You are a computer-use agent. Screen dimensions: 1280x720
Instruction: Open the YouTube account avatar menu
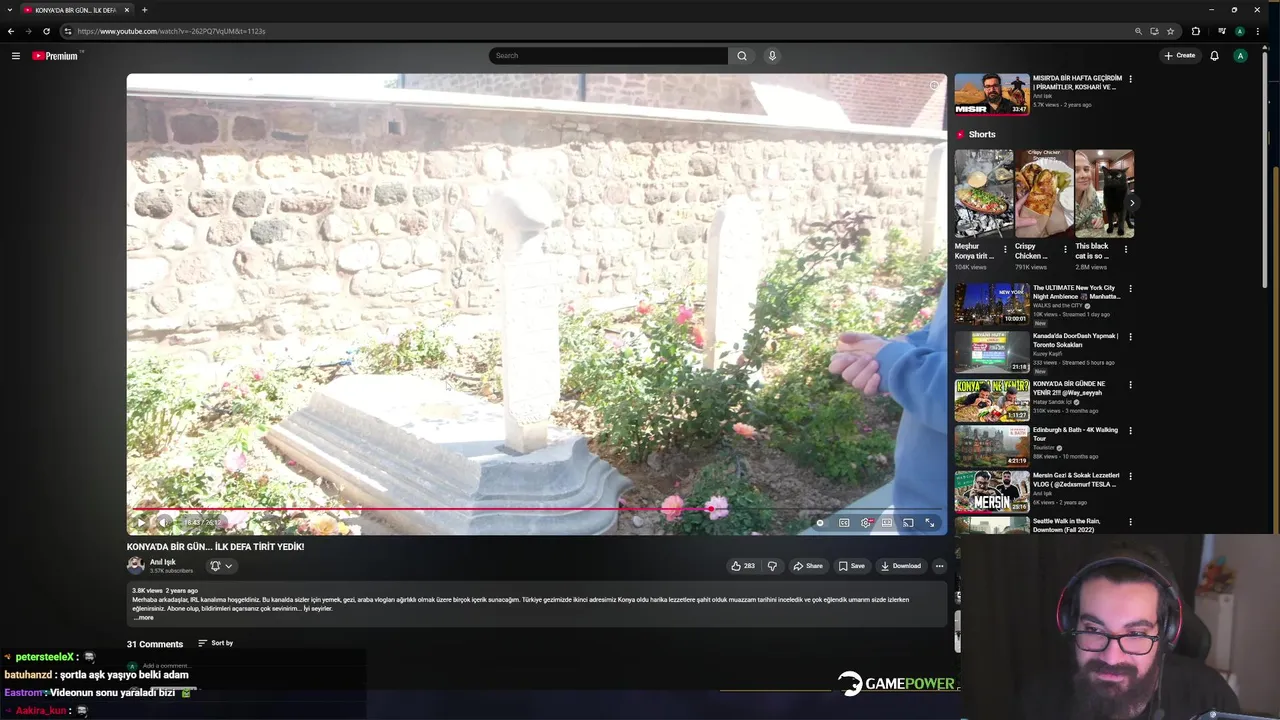(x=1240, y=56)
